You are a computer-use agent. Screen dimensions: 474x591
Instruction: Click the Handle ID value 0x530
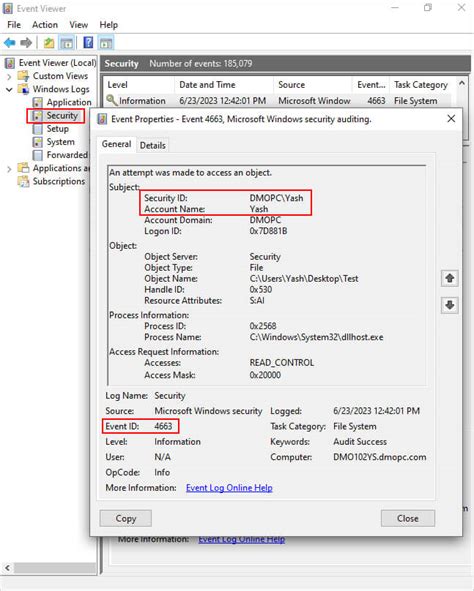pyautogui.click(x=261, y=289)
